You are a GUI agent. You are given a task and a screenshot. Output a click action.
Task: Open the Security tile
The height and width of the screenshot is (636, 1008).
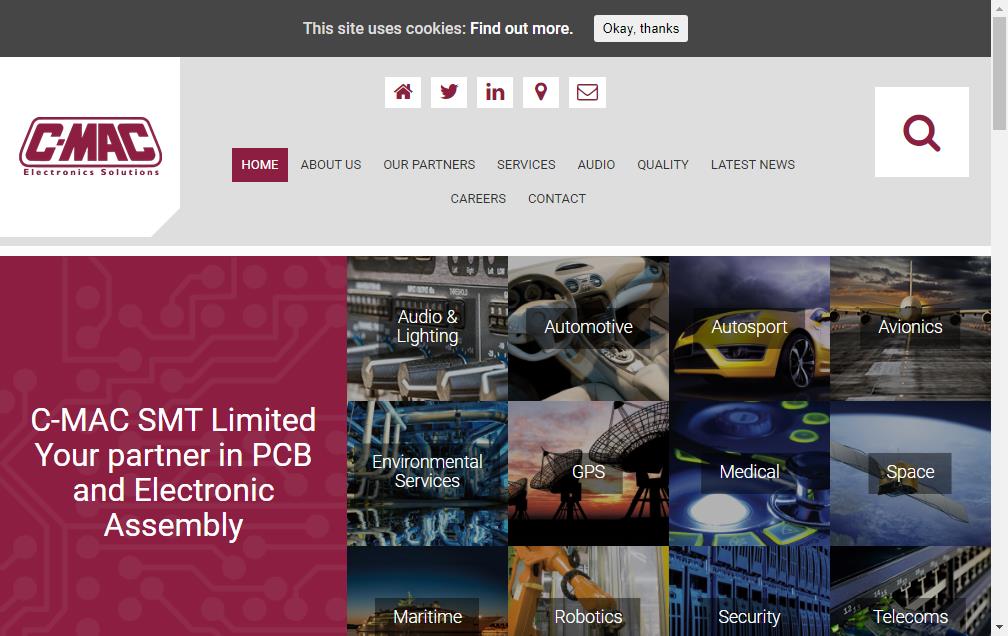[x=750, y=592]
